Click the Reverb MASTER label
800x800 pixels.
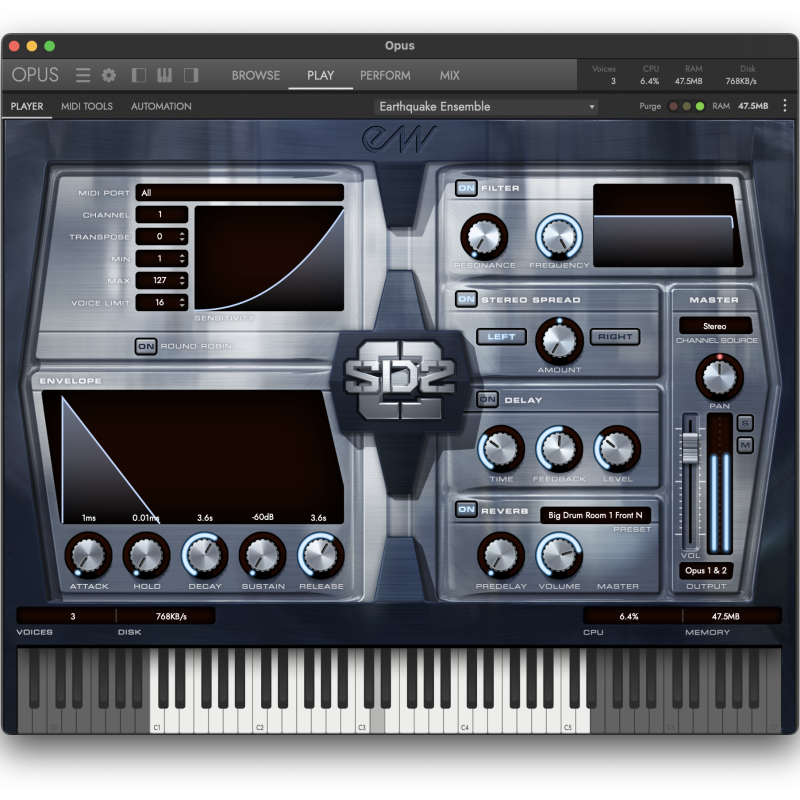tap(618, 587)
